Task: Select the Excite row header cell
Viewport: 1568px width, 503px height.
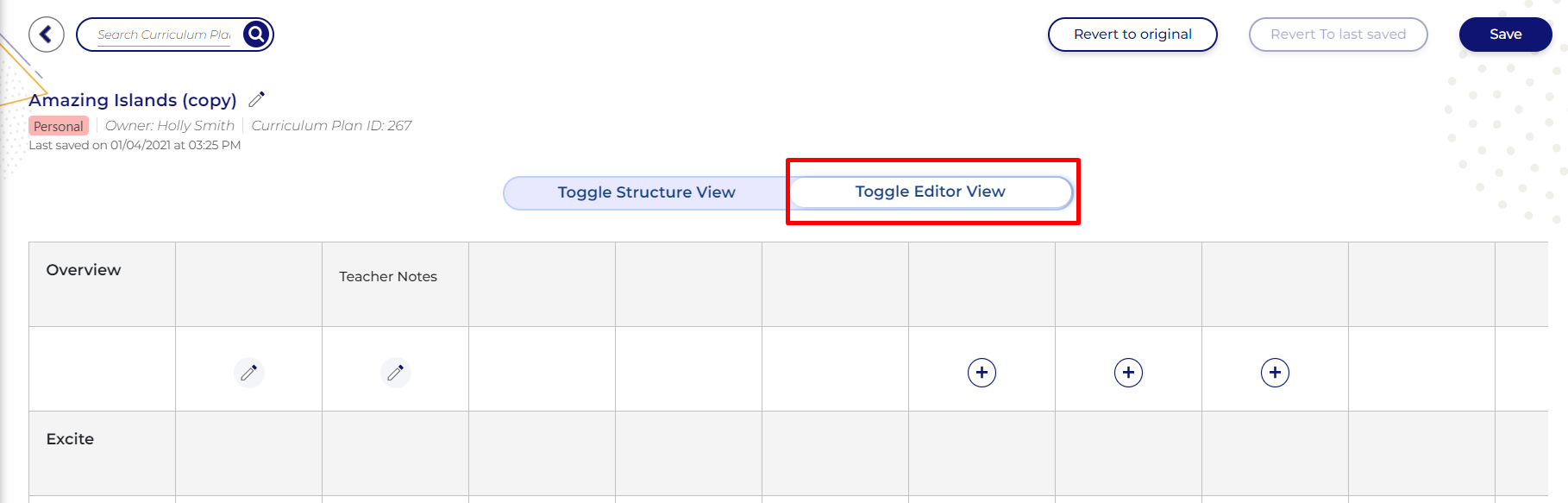Action: coord(70,439)
